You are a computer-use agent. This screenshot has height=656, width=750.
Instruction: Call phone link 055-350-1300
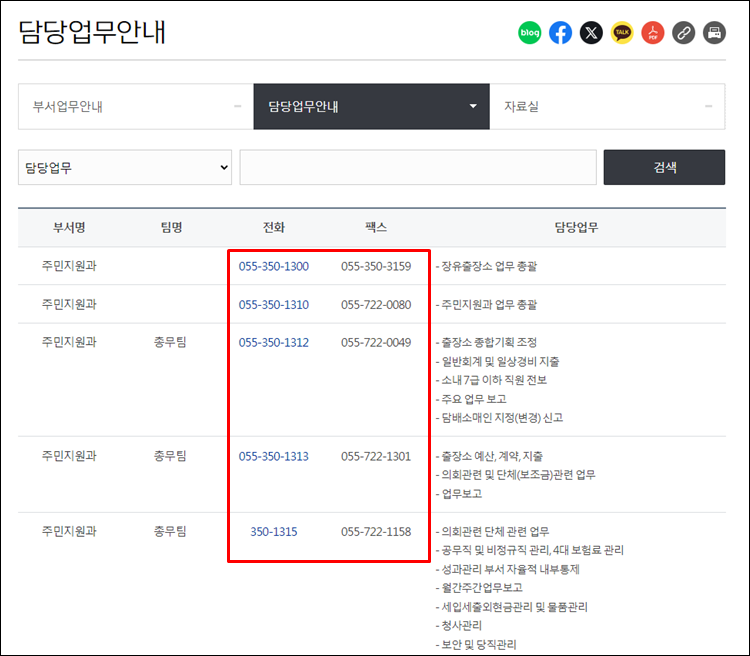pyautogui.click(x=274, y=267)
